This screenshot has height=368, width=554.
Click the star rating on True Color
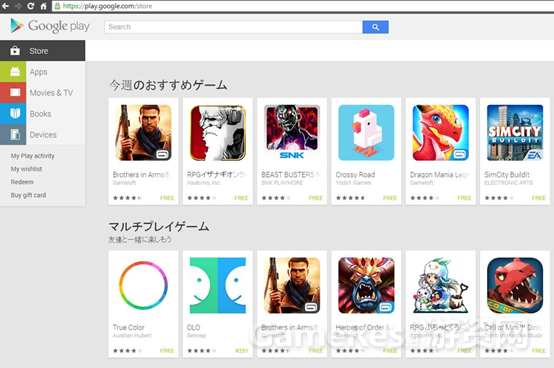(127, 351)
